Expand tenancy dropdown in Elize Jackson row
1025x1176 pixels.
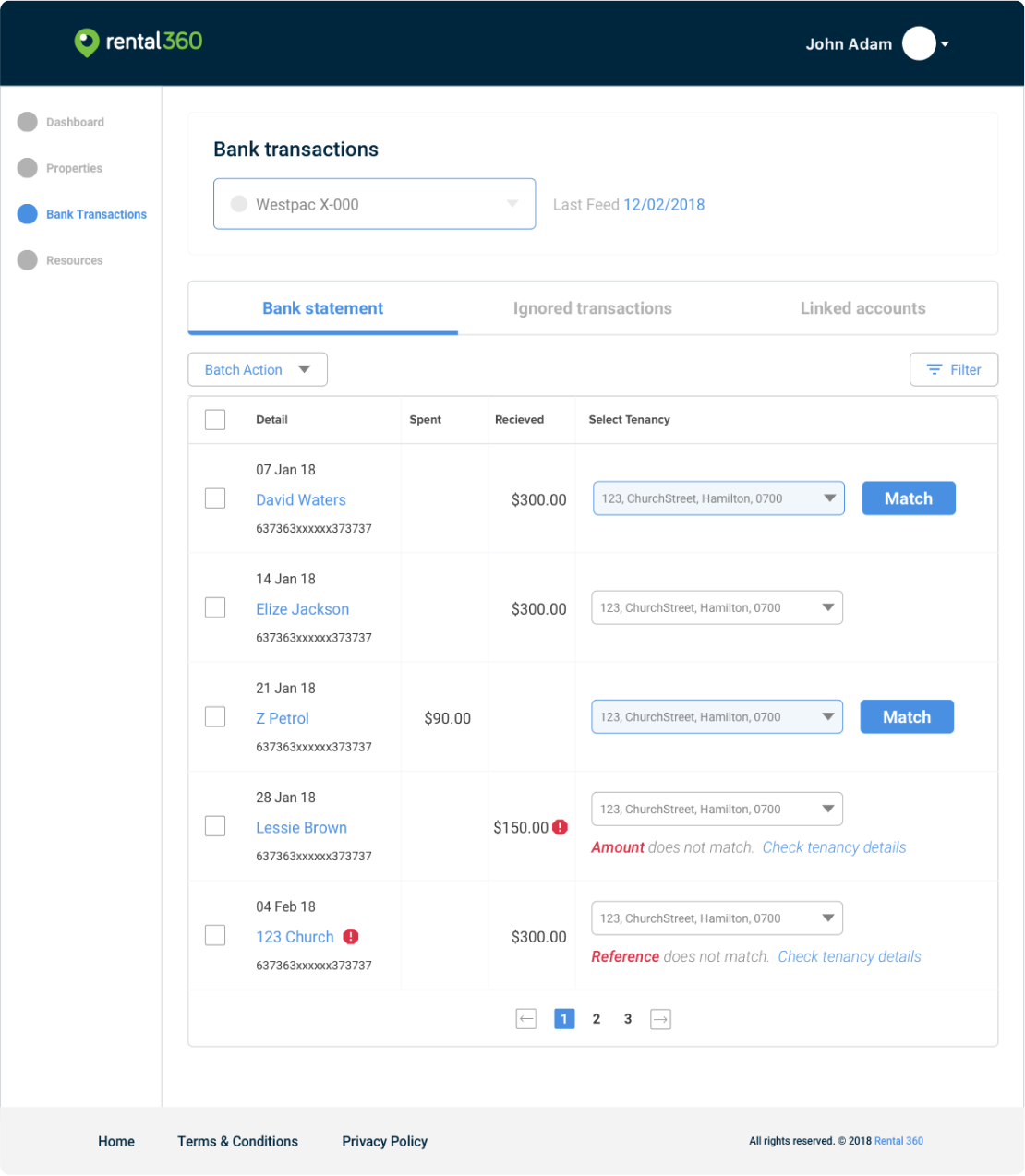(717, 607)
